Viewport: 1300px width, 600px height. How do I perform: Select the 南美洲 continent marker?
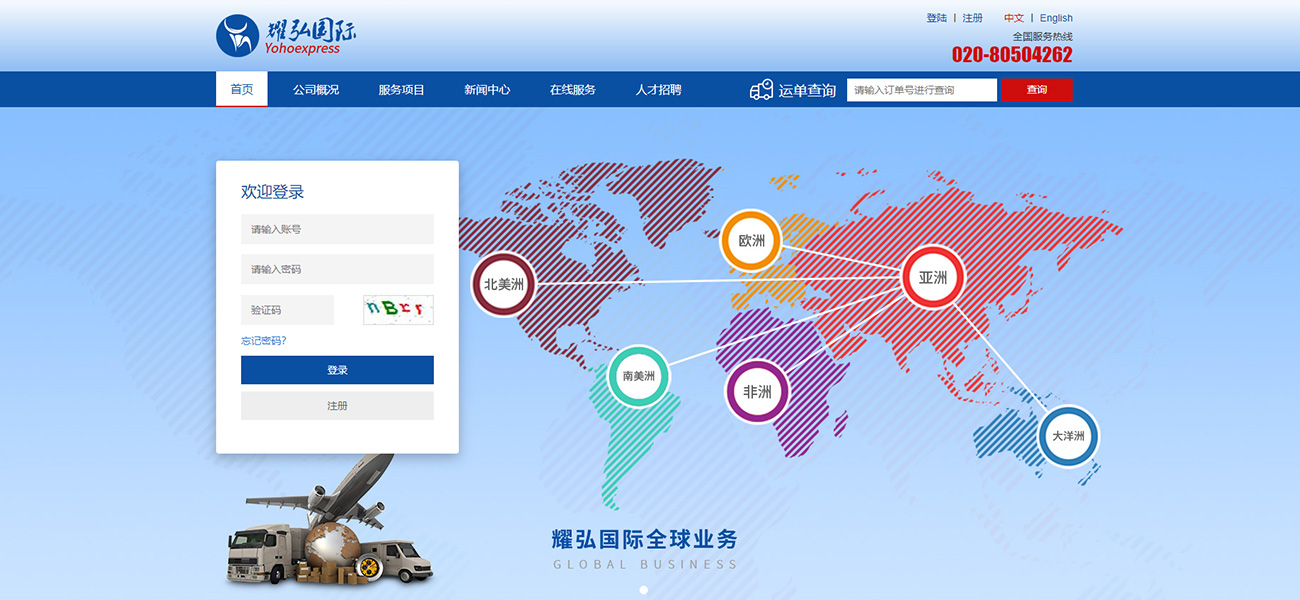coord(638,376)
